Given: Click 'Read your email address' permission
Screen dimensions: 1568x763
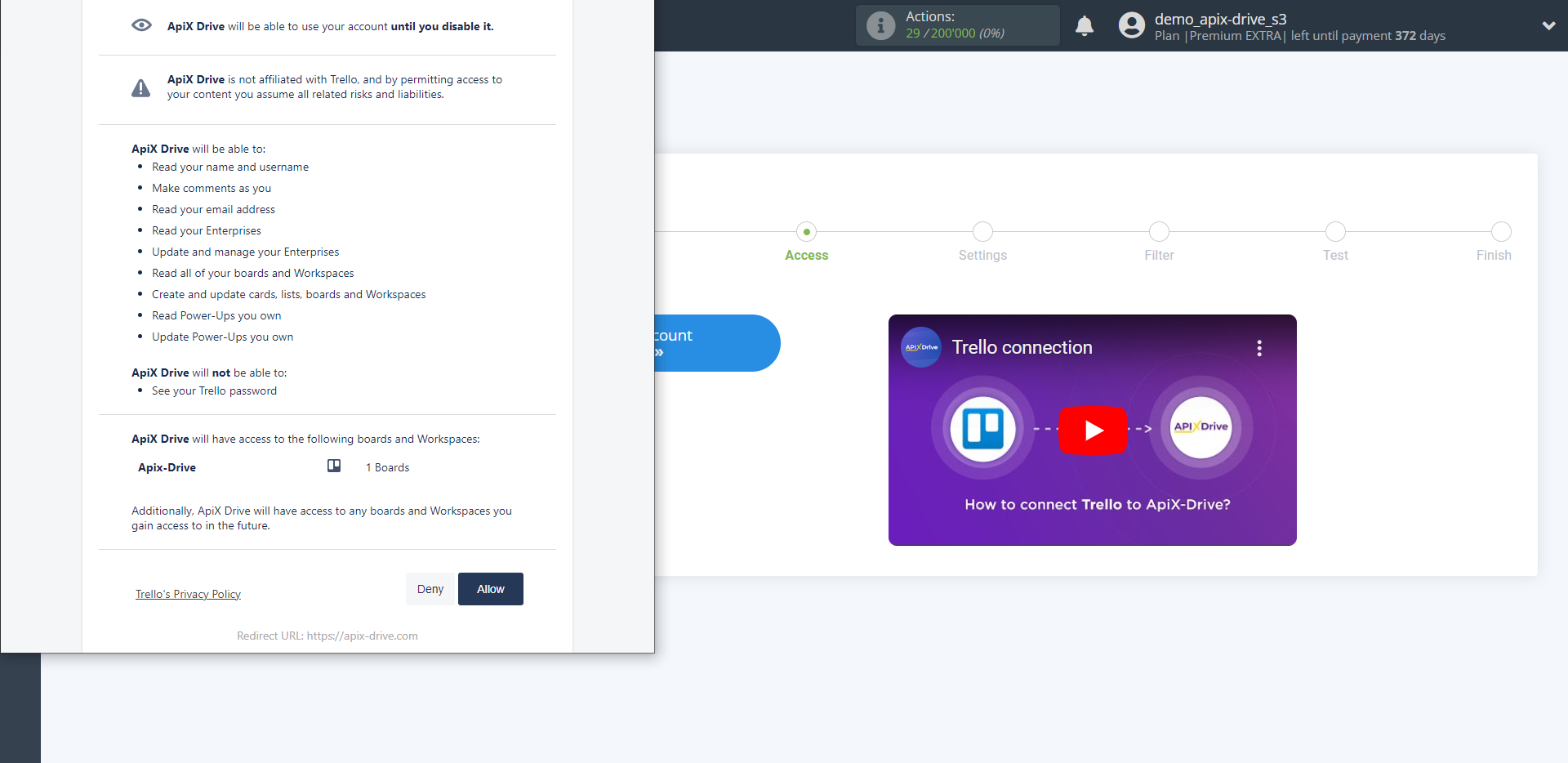Looking at the screenshot, I should 213,209.
